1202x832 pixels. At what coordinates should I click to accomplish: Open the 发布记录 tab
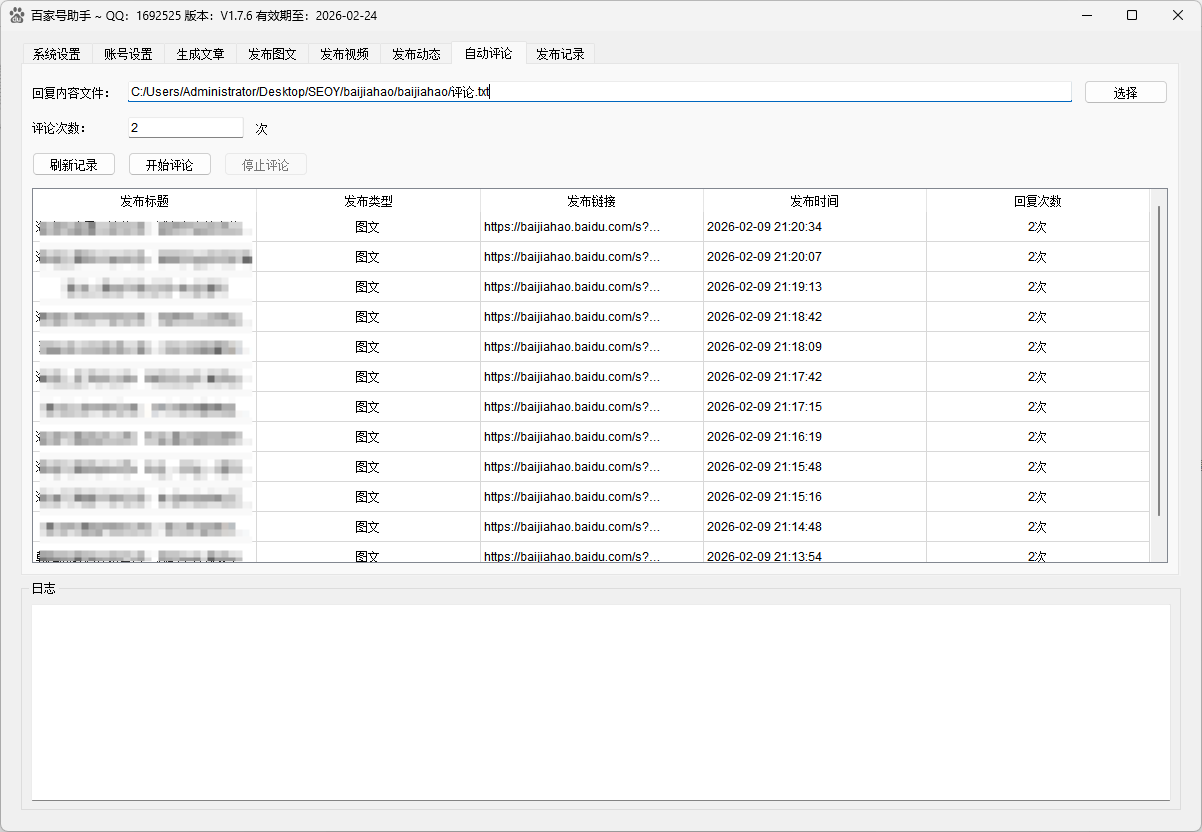pos(560,54)
